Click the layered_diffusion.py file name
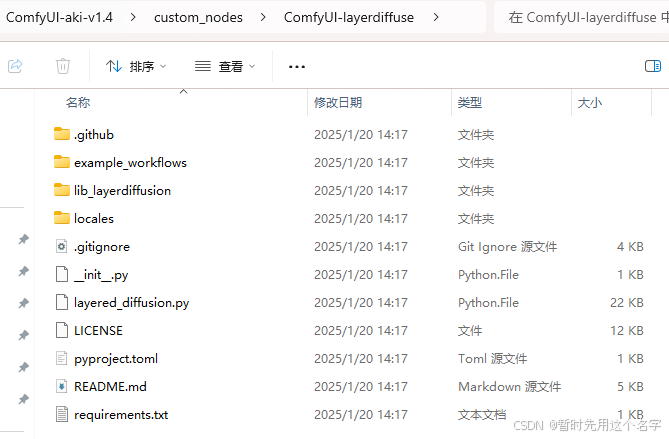 pos(131,303)
